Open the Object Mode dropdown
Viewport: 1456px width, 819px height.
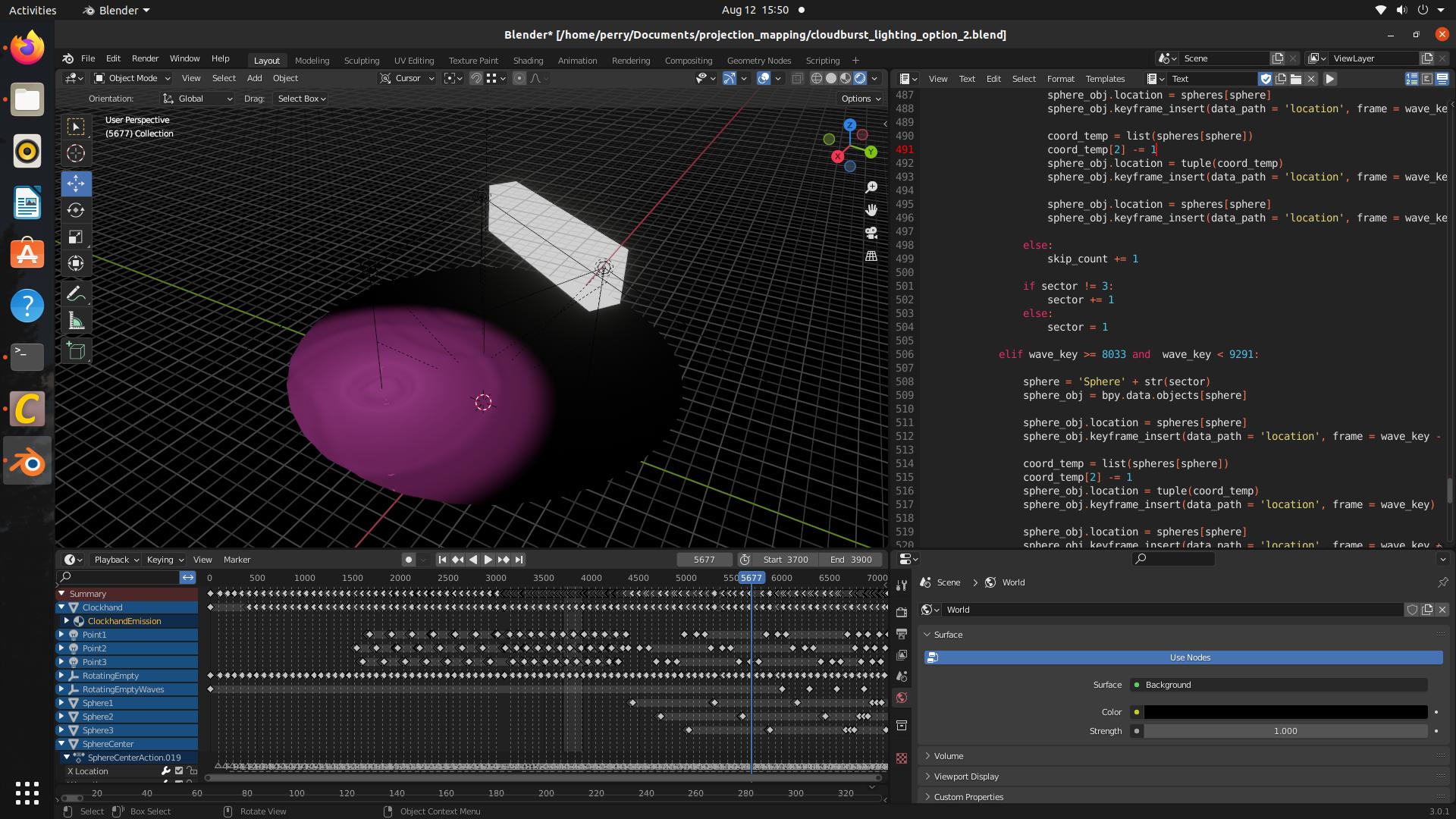tap(132, 78)
